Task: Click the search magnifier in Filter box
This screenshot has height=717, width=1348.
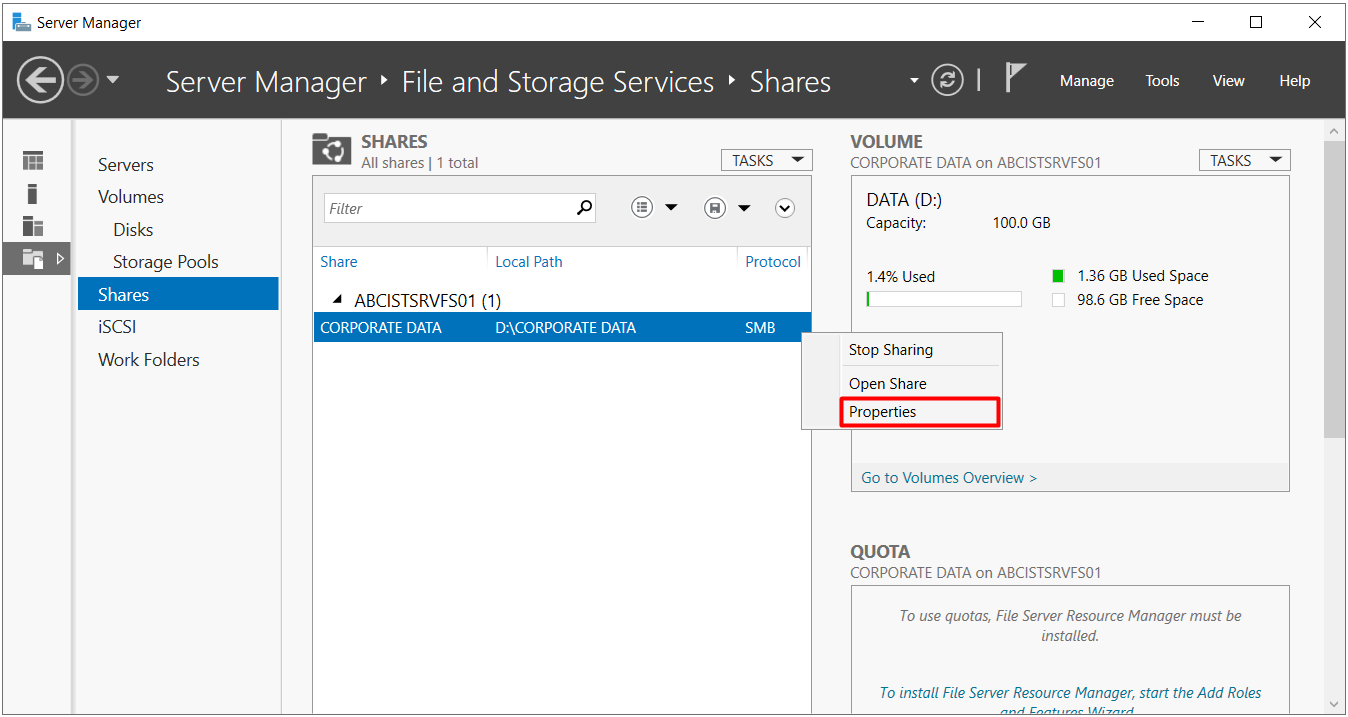Action: (x=585, y=208)
